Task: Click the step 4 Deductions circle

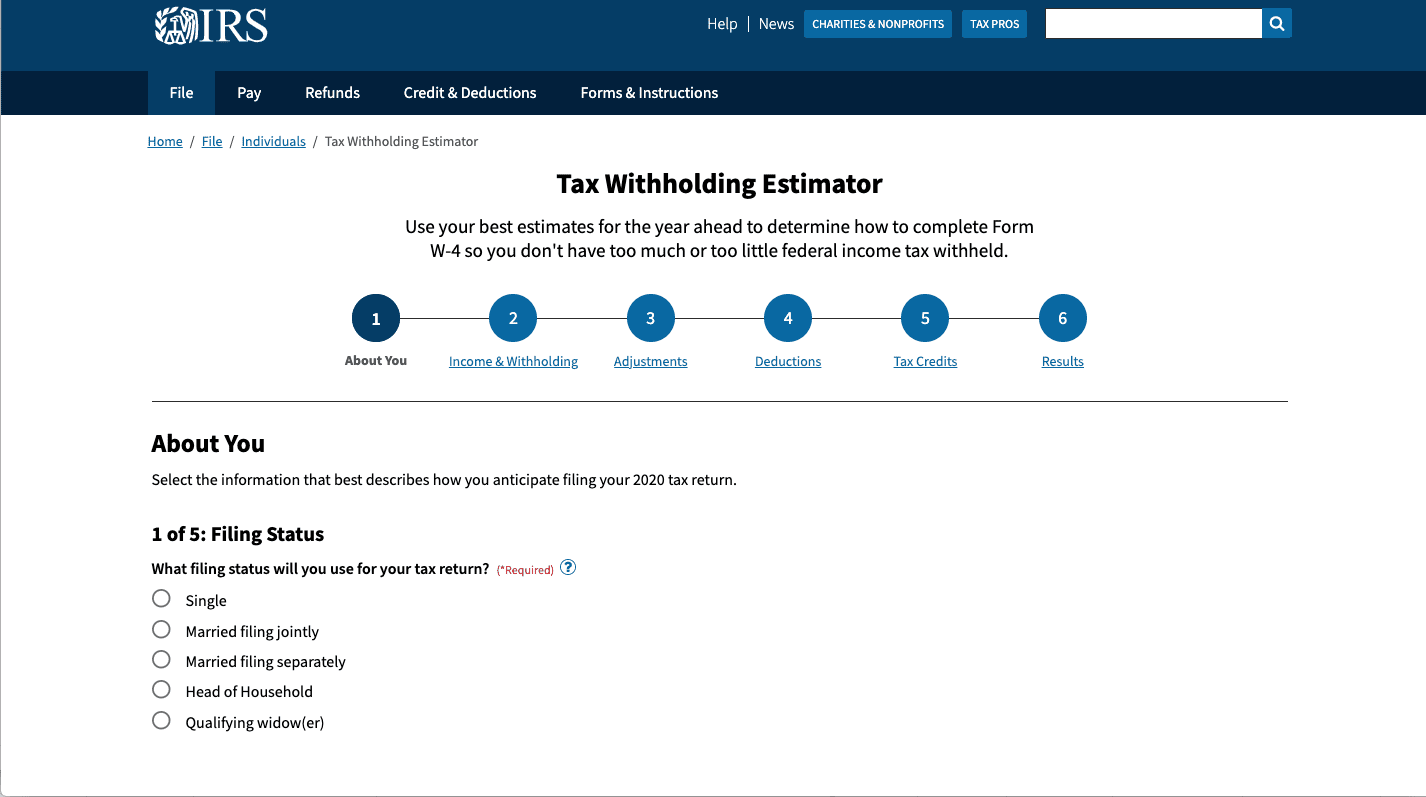Action: tap(788, 317)
